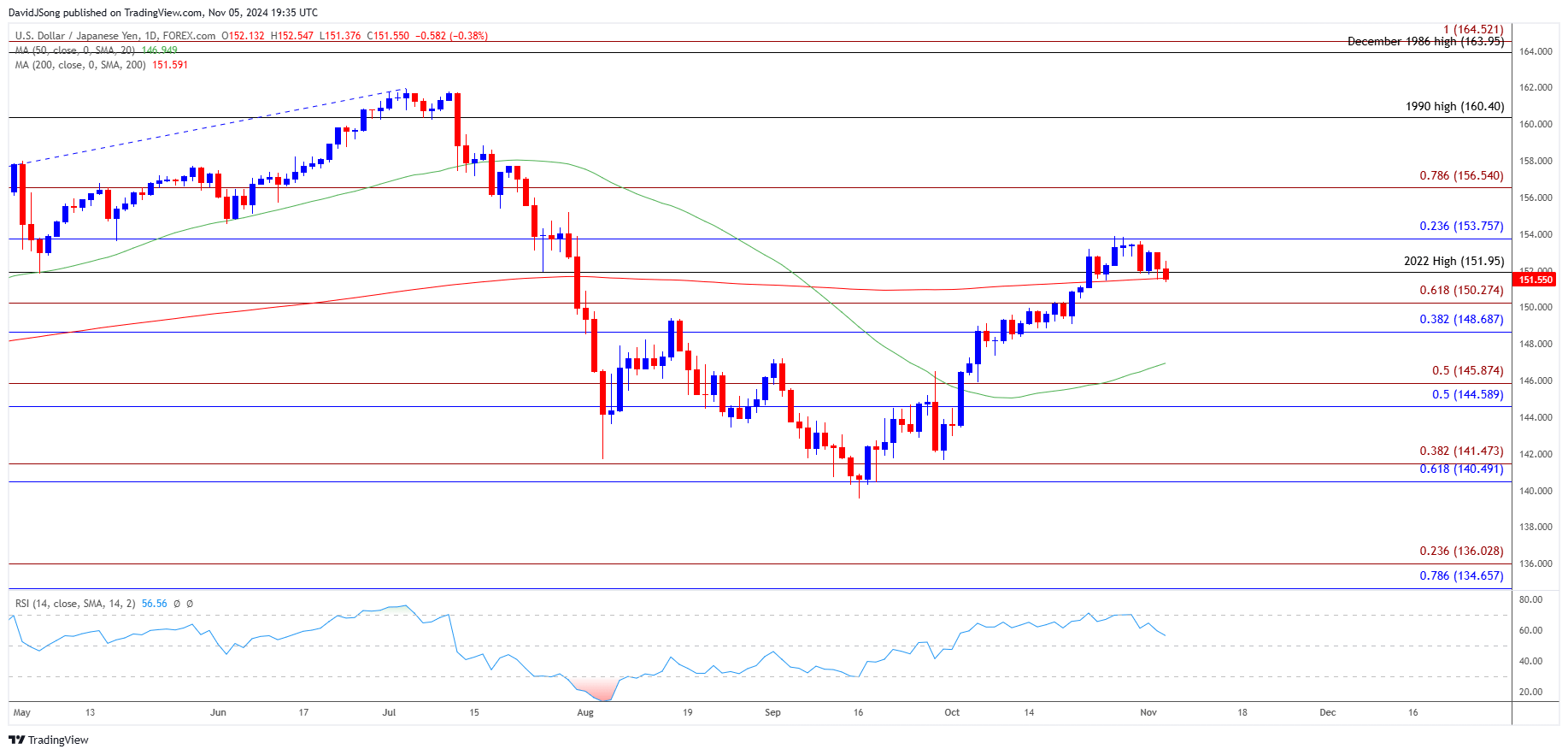Image resolution: width=1568 pixels, height=755 pixels.
Task: Click the red 0.786 (156.540) Fibonacci label
Action: [1461, 176]
